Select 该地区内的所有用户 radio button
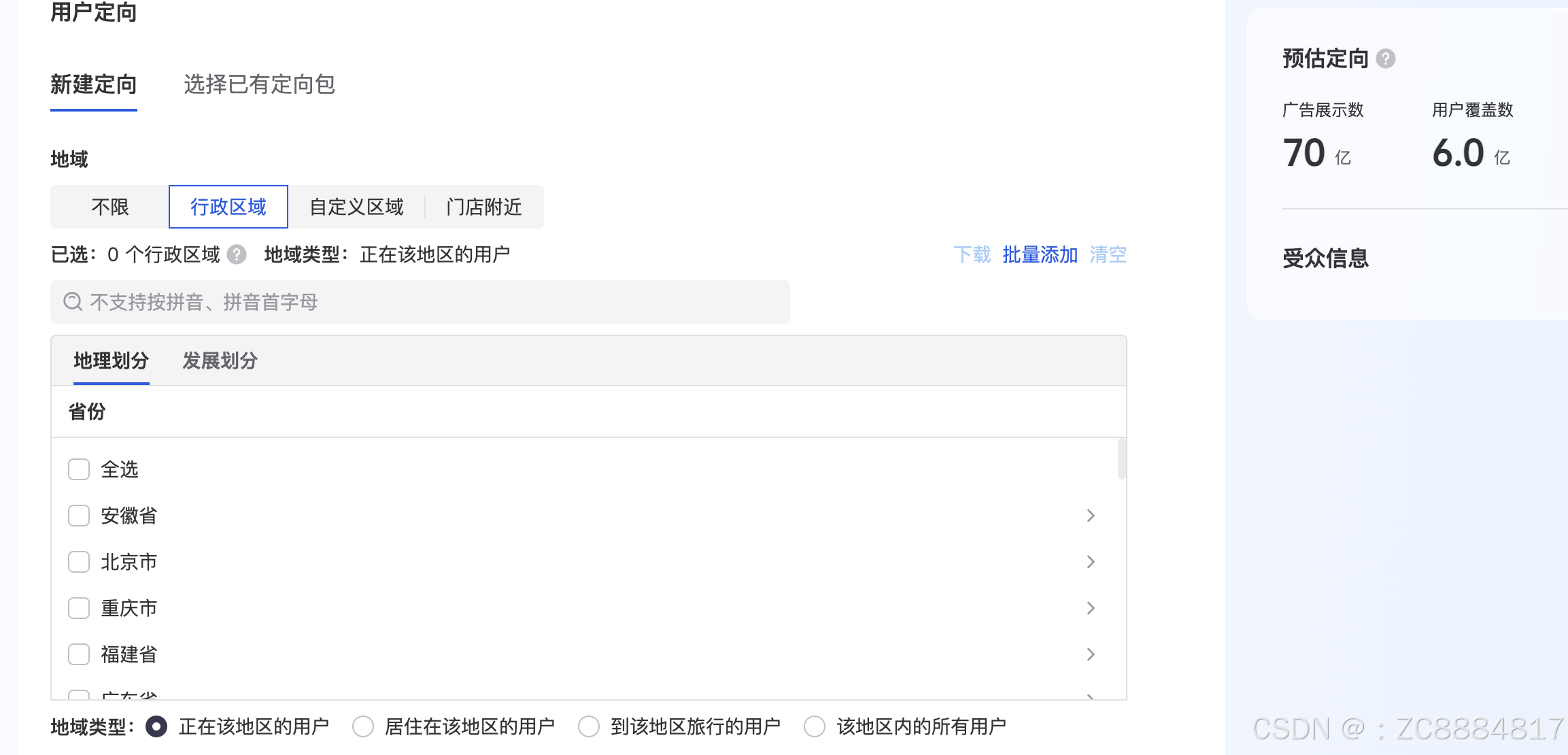 [x=815, y=726]
